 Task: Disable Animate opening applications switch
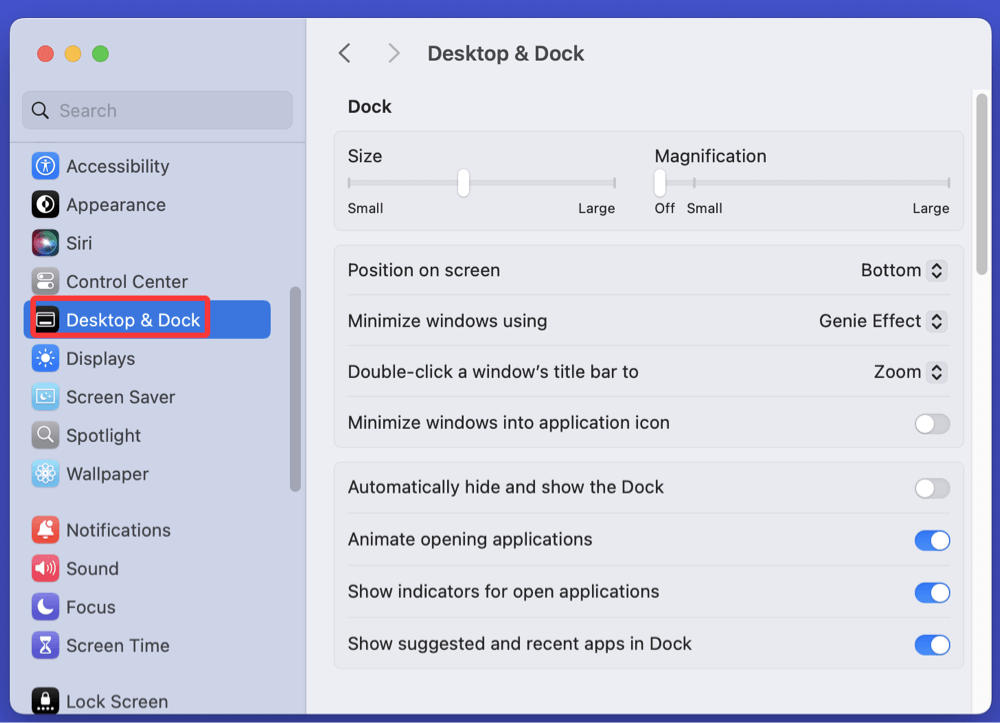click(x=931, y=540)
